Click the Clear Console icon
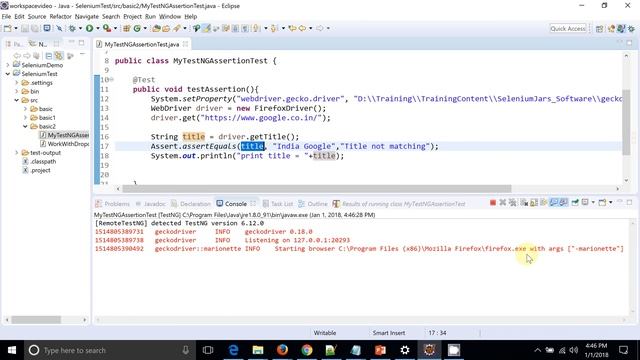The image size is (640, 360). click(524, 202)
